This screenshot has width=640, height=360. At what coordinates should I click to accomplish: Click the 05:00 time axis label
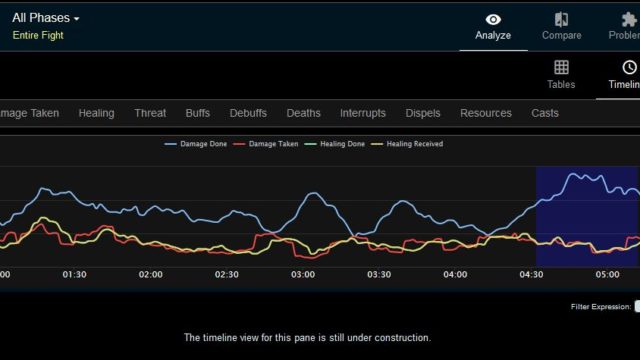tap(607, 275)
